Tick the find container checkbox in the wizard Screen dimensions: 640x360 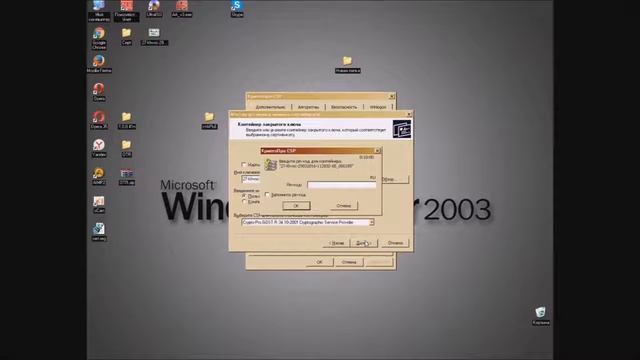[x=244, y=165]
